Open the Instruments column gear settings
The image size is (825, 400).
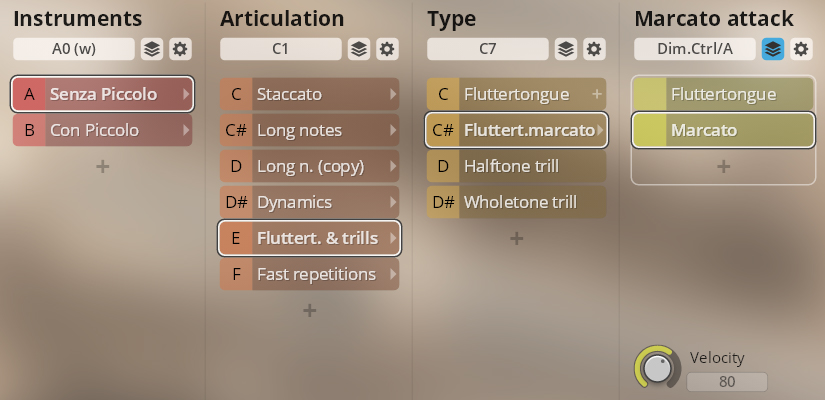tap(180, 49)
